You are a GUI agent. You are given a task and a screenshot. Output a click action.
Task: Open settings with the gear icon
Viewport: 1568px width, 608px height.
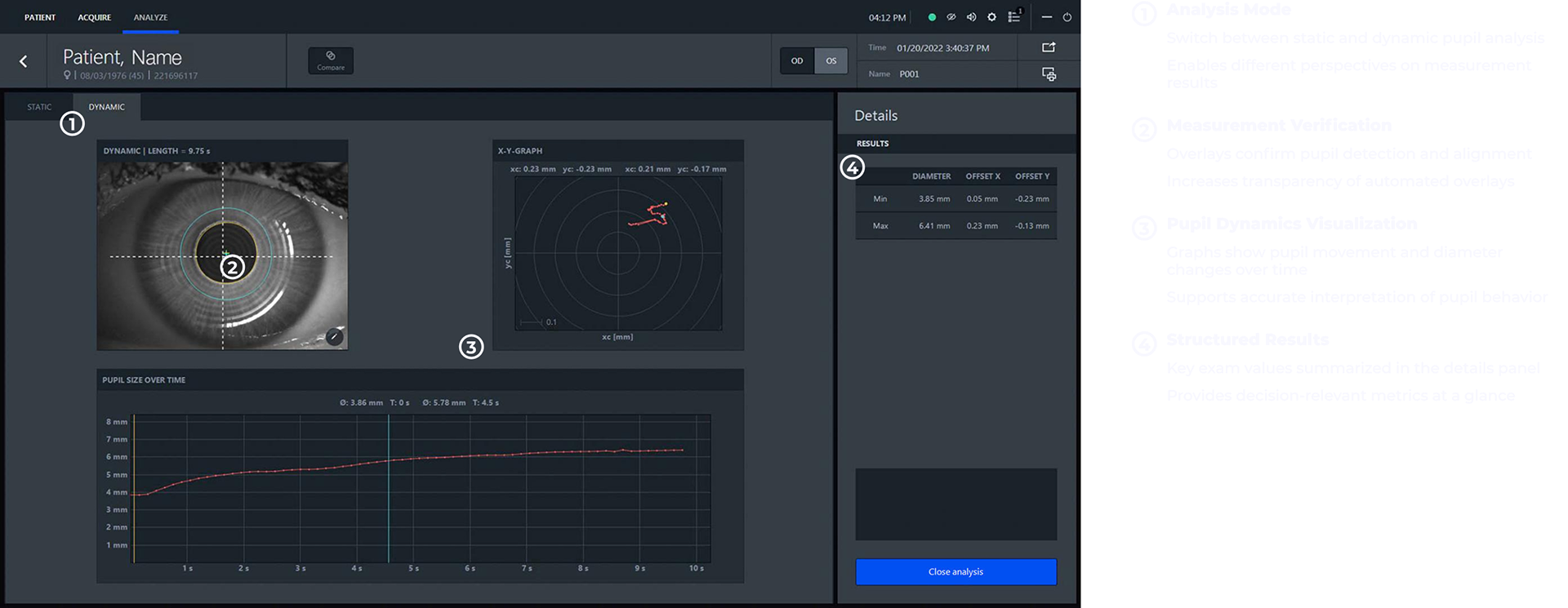coord(991,17)
